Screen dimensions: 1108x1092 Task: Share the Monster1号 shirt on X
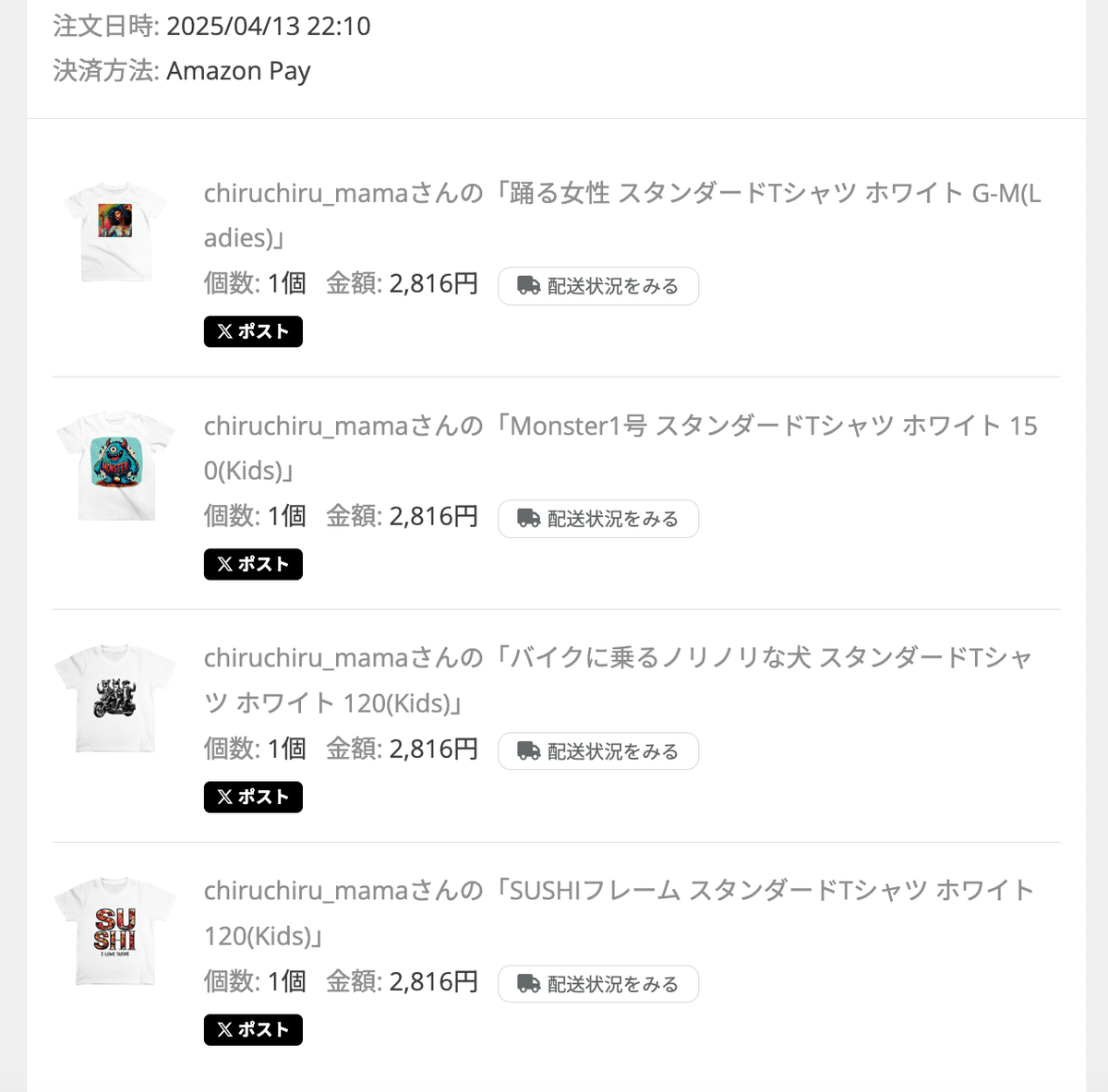click(253, 564)
